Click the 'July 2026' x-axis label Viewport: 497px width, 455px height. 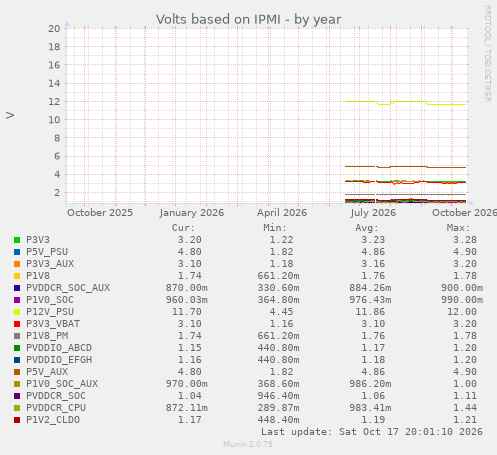click(373, 213)
